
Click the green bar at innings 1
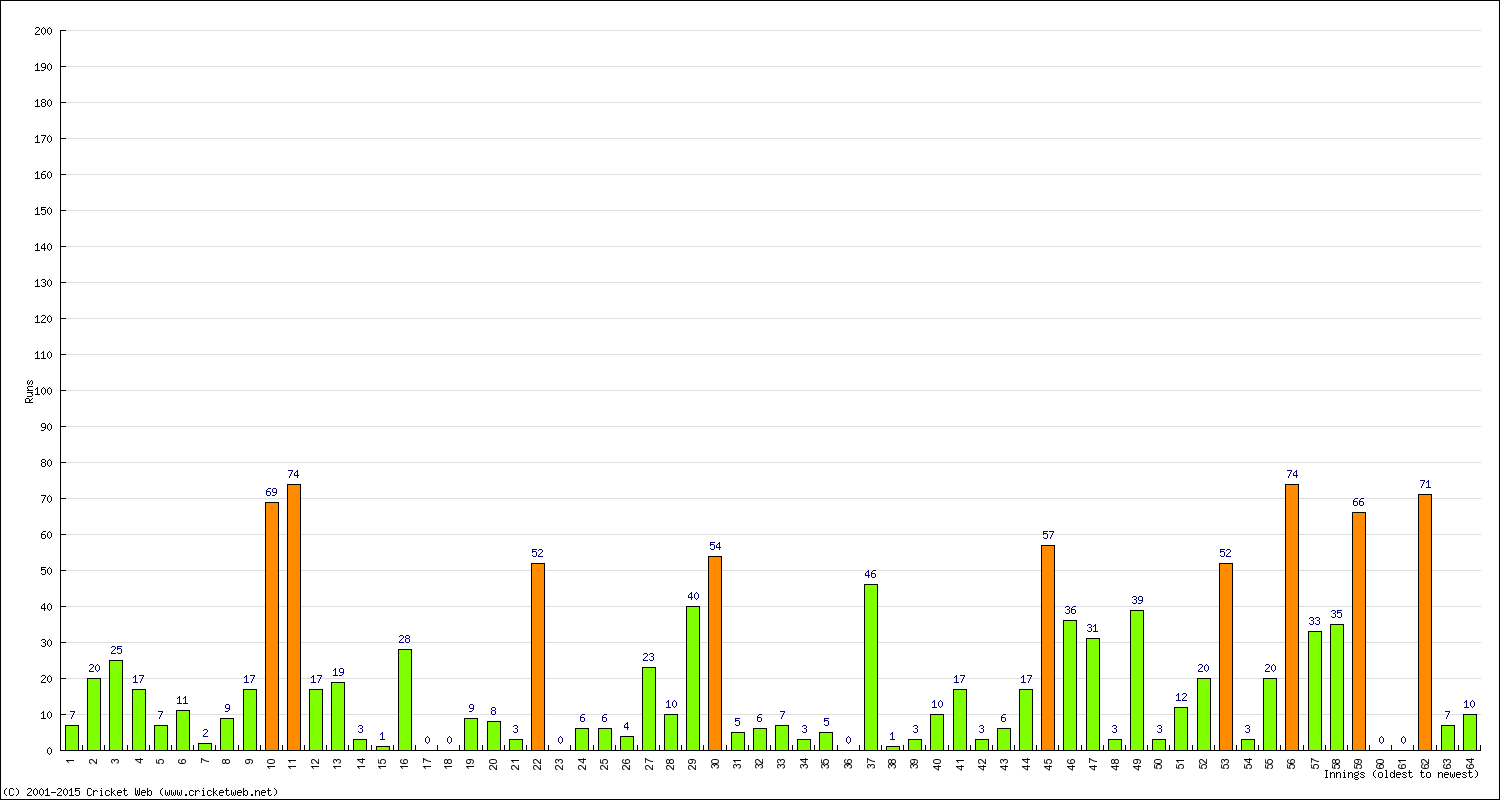pyautogui.click(x=72, y=738)
